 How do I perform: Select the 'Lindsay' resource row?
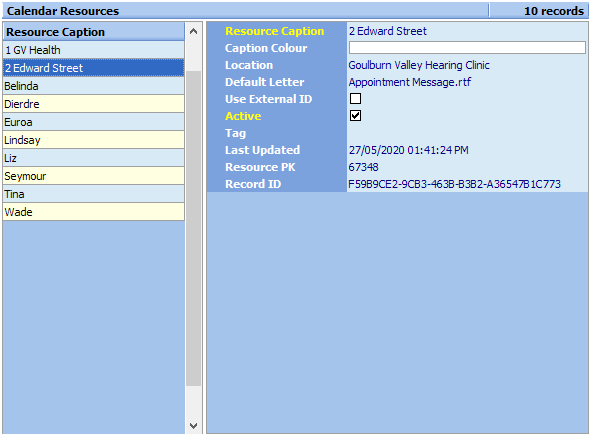pos(93,140)
